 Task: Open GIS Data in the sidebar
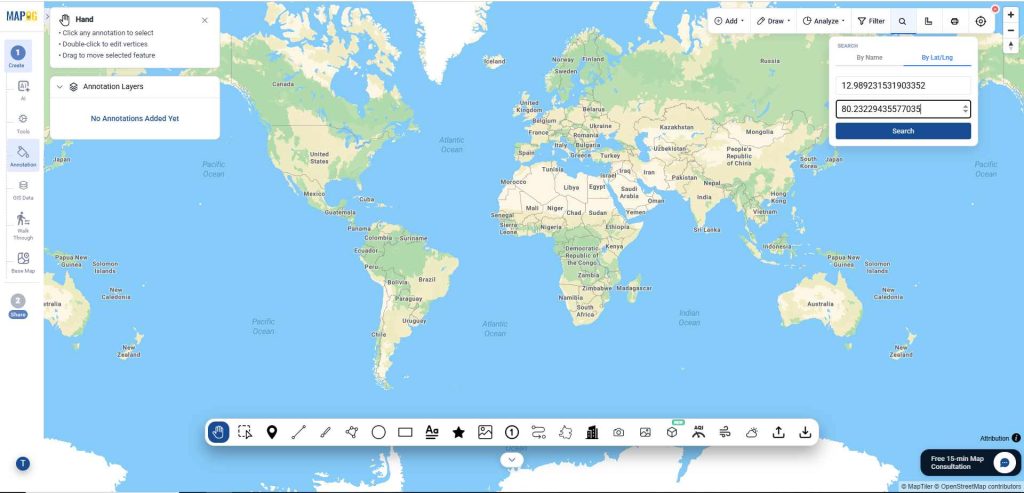click(23, 190)
